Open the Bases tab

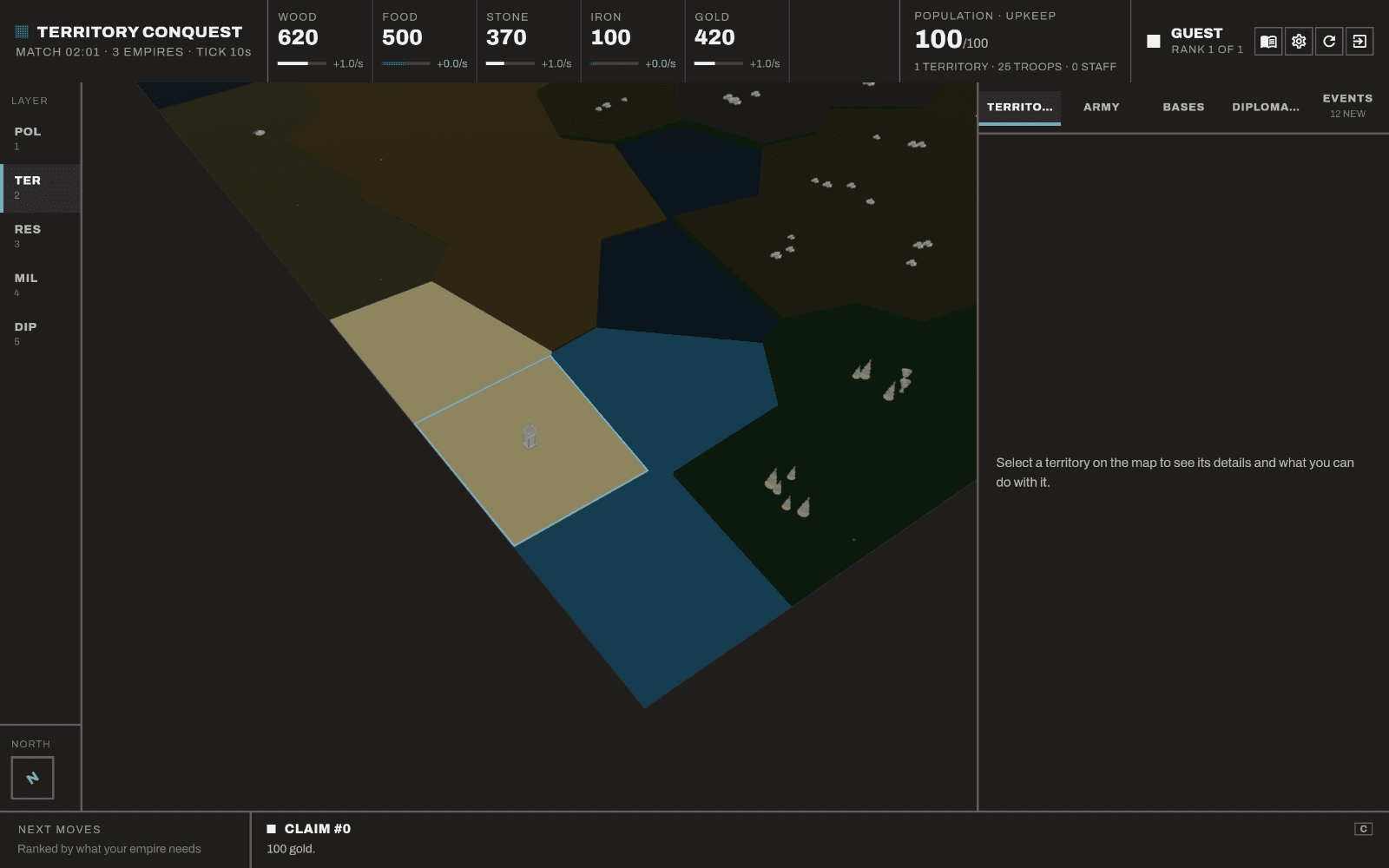tap(1183, 108)
